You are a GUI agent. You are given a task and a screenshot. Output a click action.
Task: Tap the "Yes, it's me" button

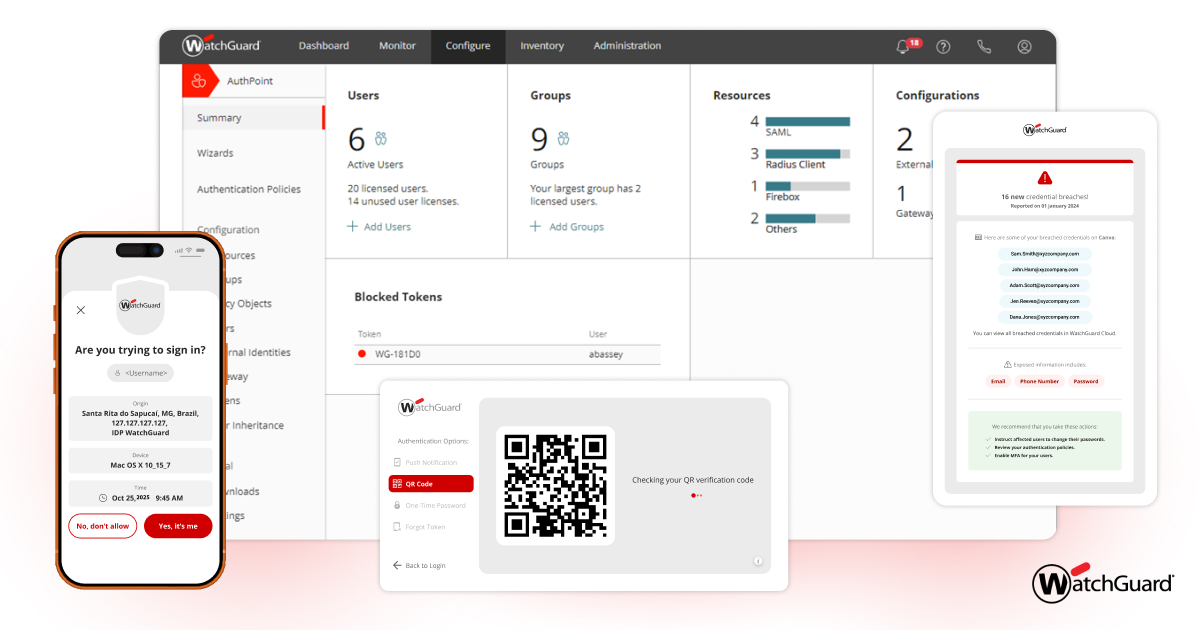178,526
